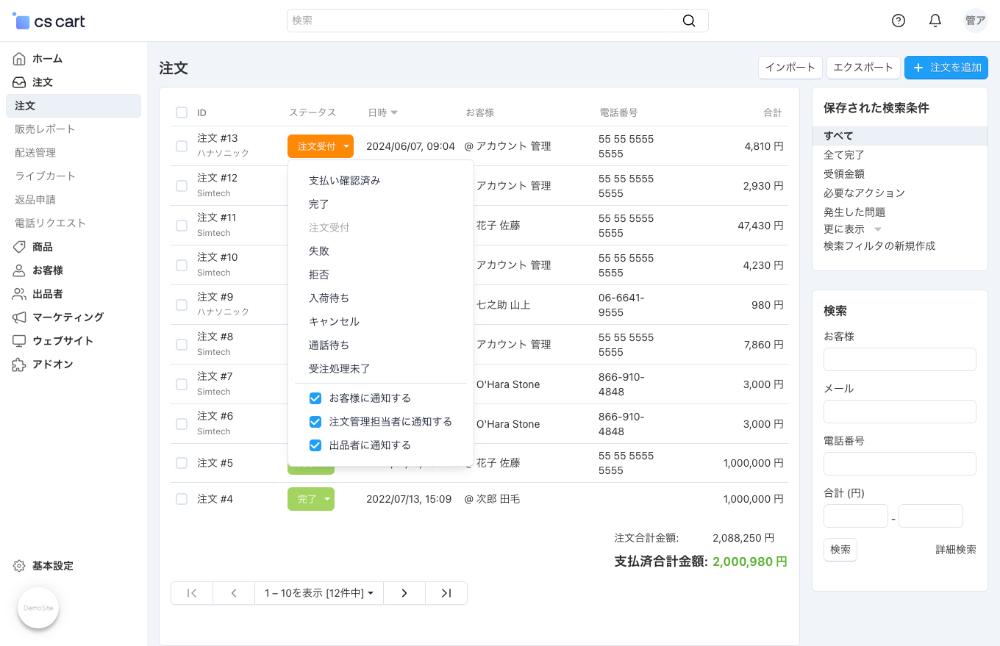Click the ホーム home icon in sidebar

pos(19,59)
